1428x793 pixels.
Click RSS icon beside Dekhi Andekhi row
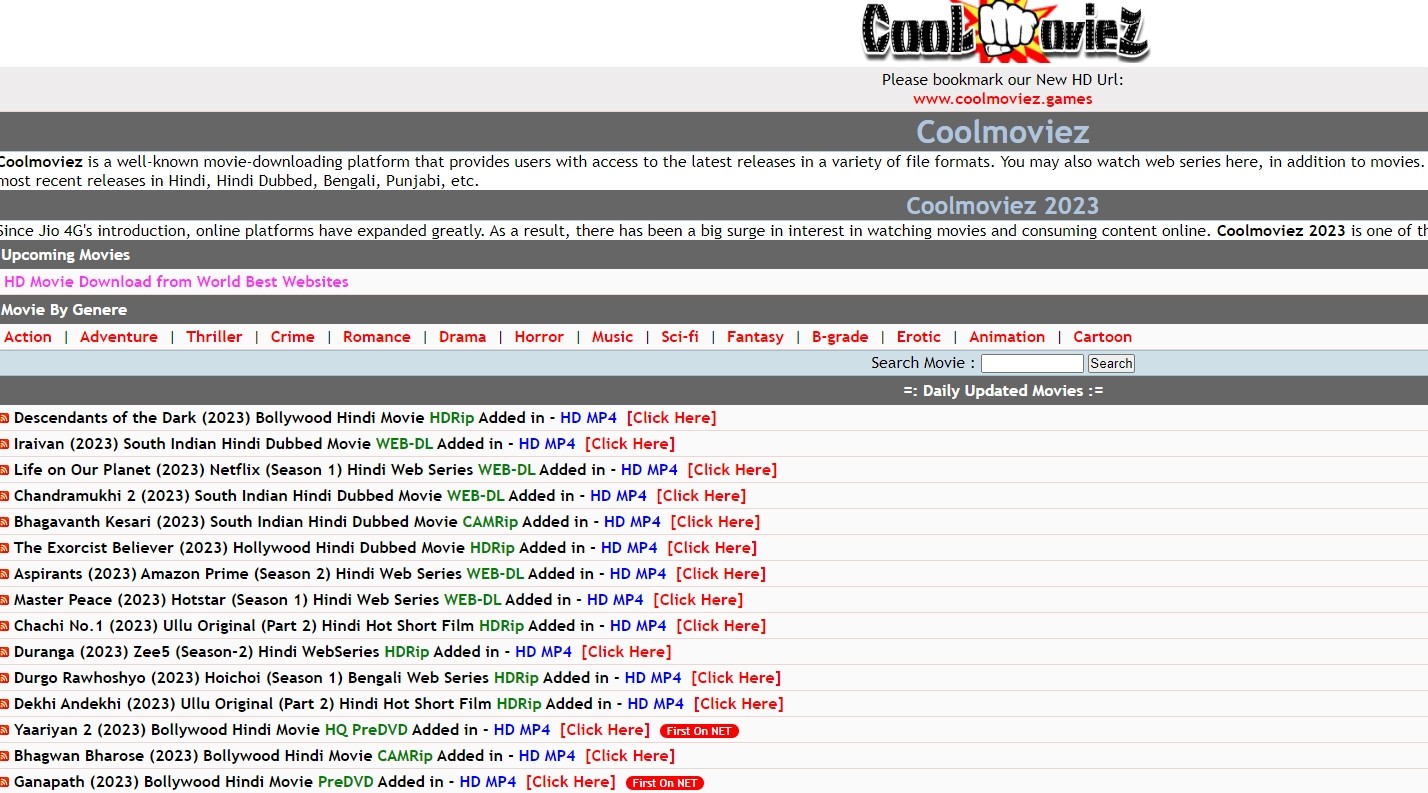(x=5, y=705)
